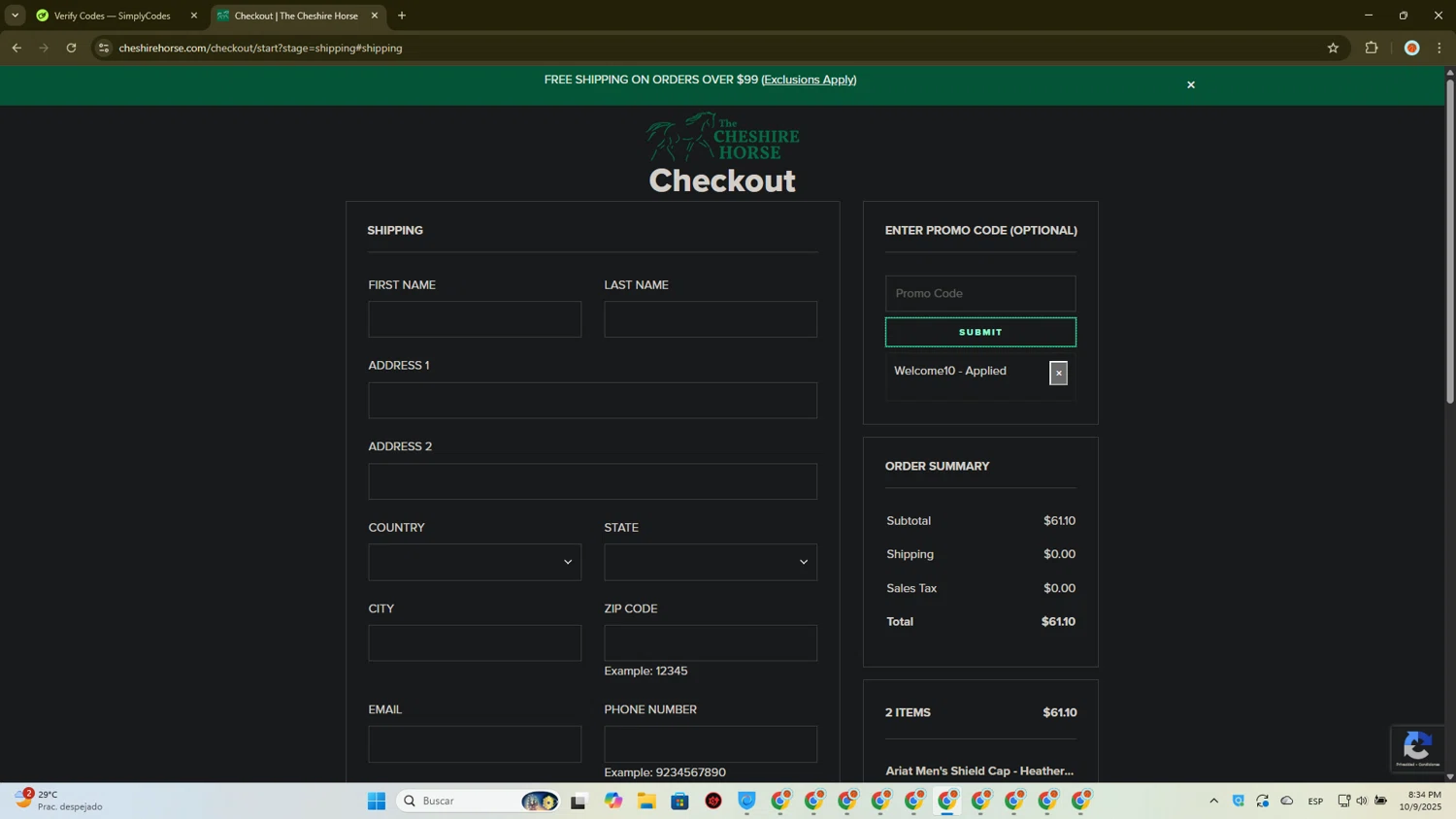Open a new browser tab
The image size is (1456, 819).
click(402, 16)
